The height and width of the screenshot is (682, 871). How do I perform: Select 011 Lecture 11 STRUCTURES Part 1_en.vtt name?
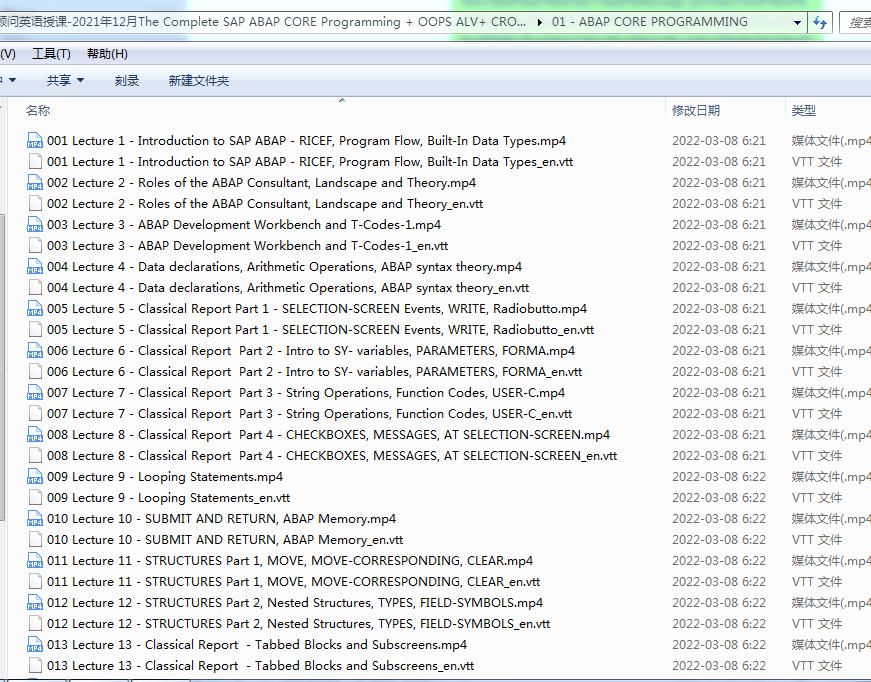tap(293, 582)
